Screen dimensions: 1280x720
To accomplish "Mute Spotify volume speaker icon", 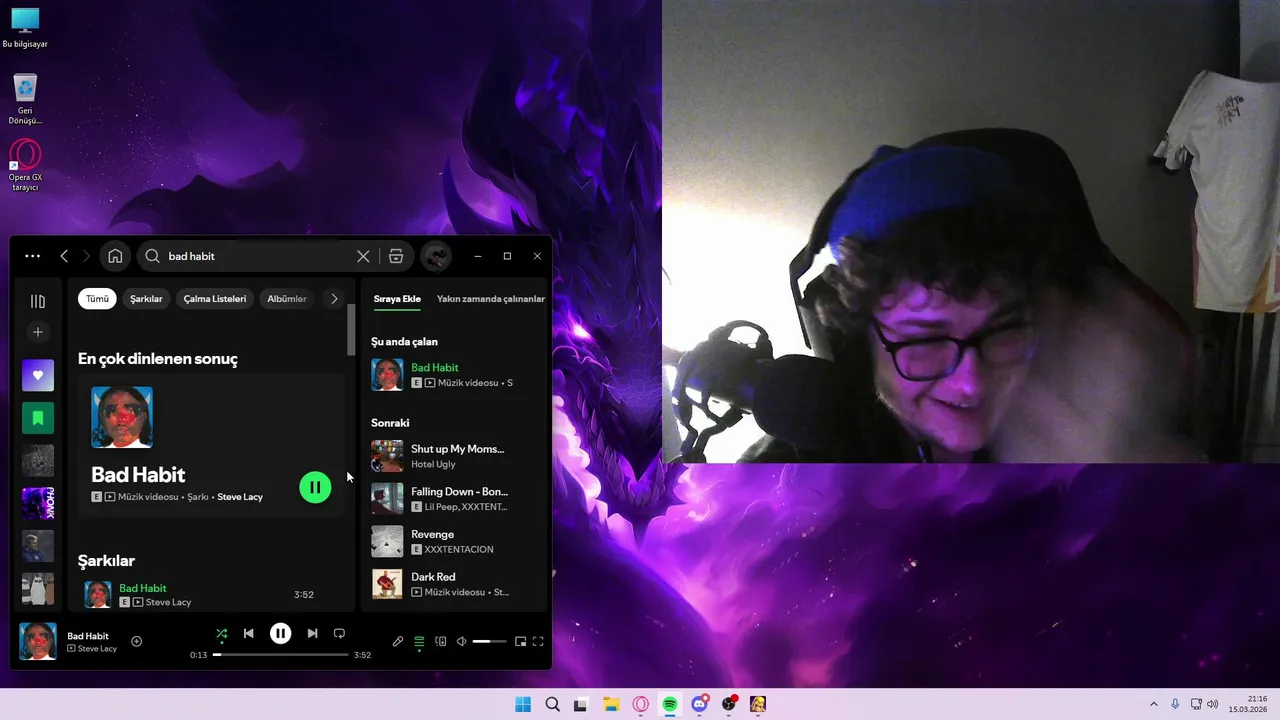I will click(x=461, y=641).
